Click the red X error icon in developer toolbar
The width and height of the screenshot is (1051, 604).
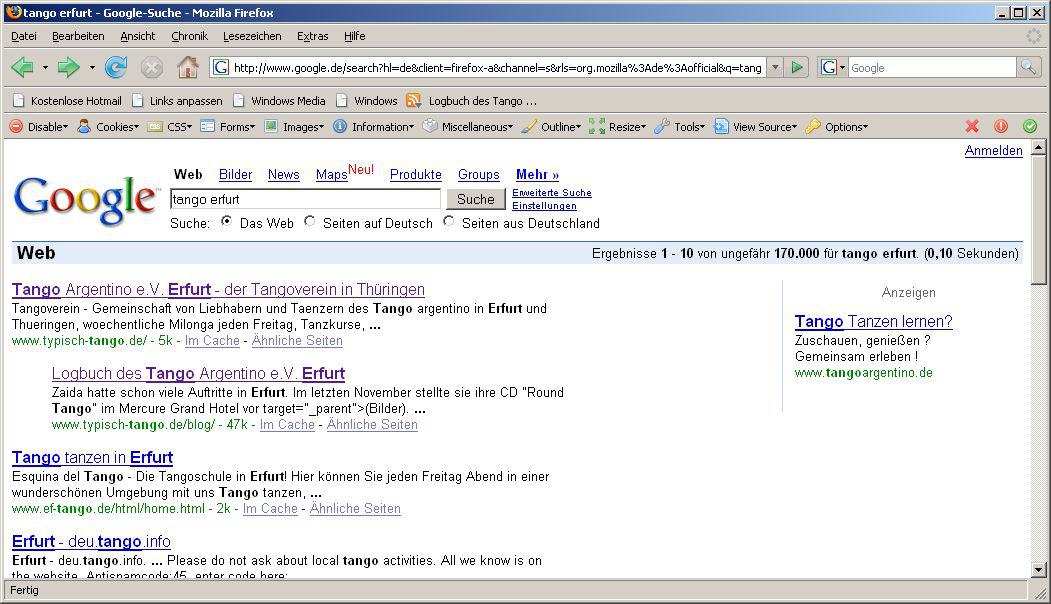pyautogui.click(x=971, y=127)
